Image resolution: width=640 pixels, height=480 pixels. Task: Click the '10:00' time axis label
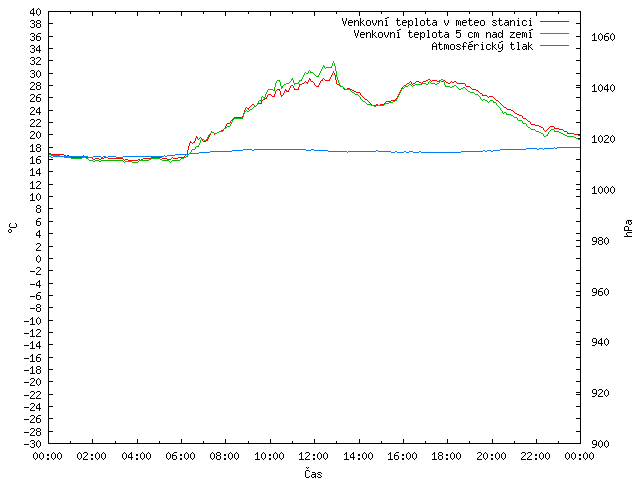269,456
